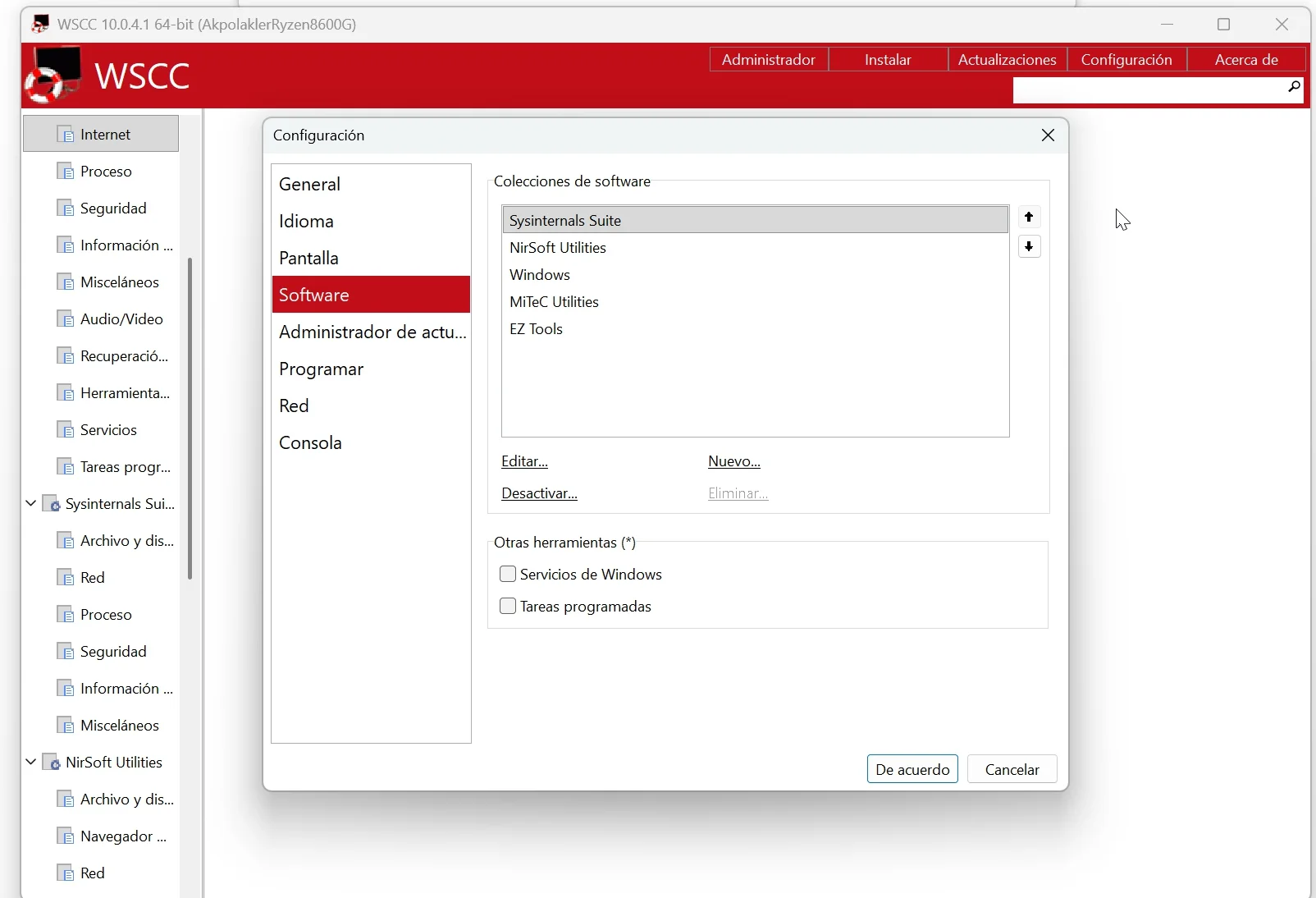
Task: Open the Configuración tab in the header
Action: [x=1126, y=60]
